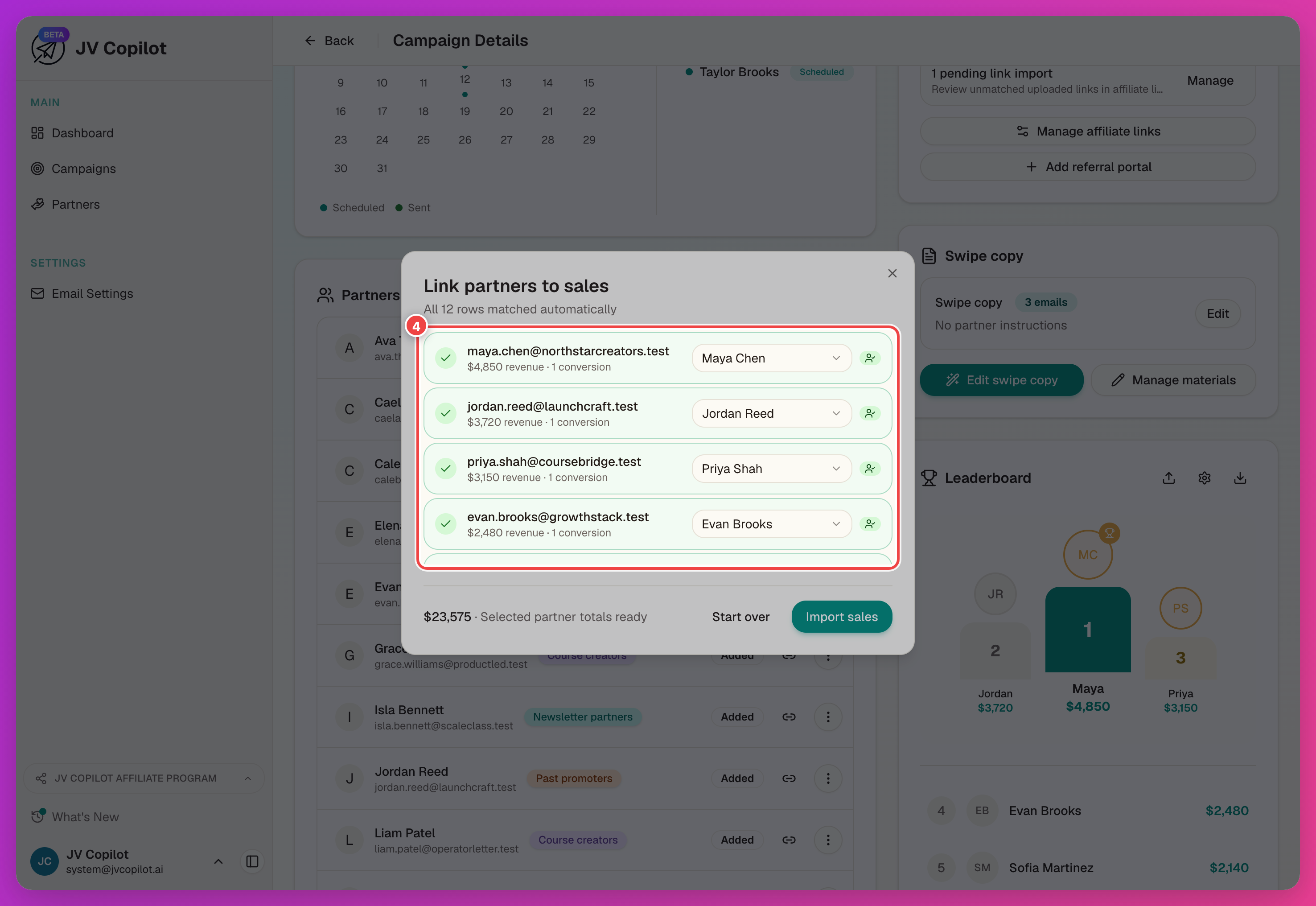
Task: Toggle the checkmark for evan.brooks@growthstack.test
Action: tap(446, 524)
